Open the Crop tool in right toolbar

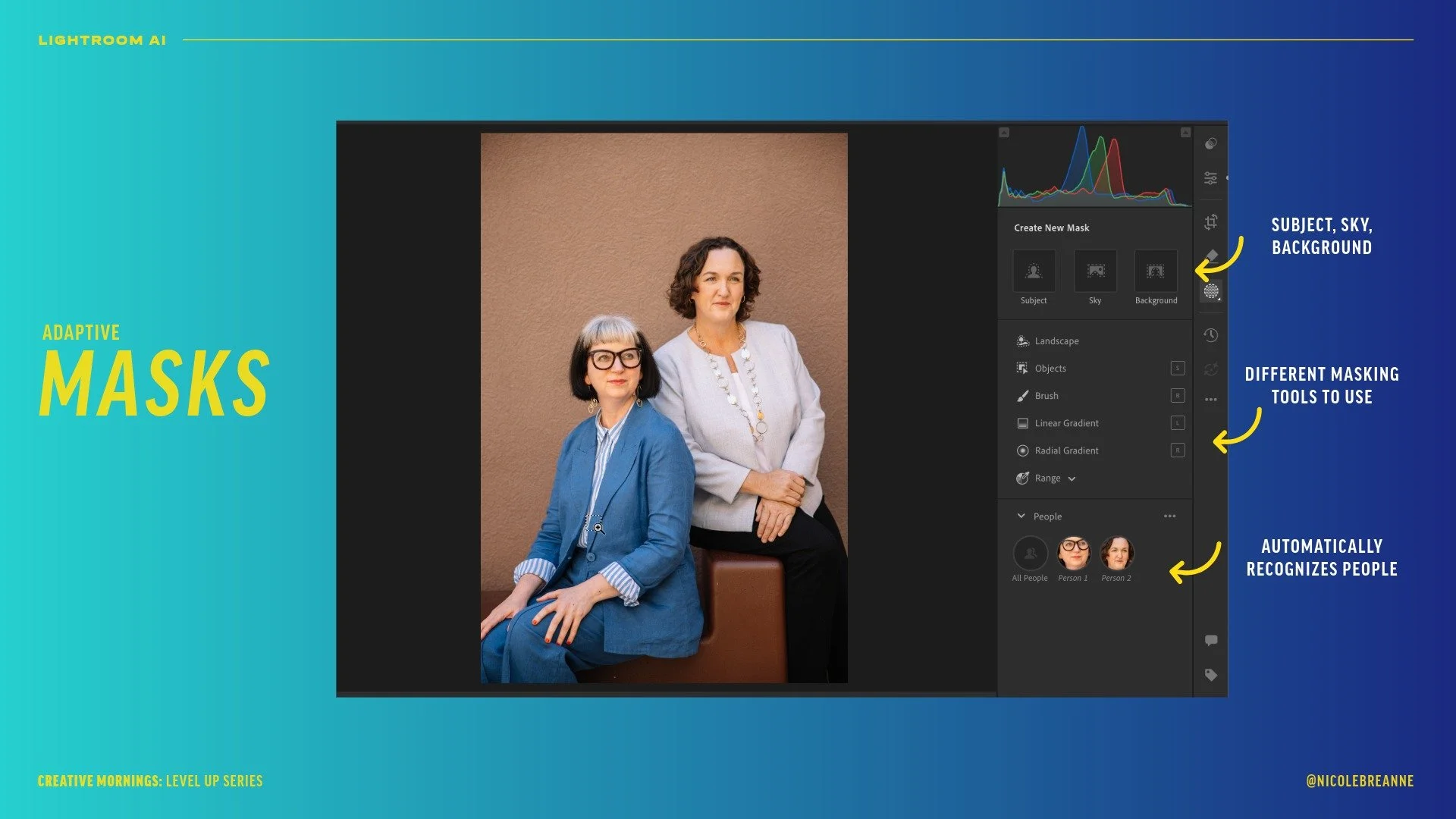1211,222
